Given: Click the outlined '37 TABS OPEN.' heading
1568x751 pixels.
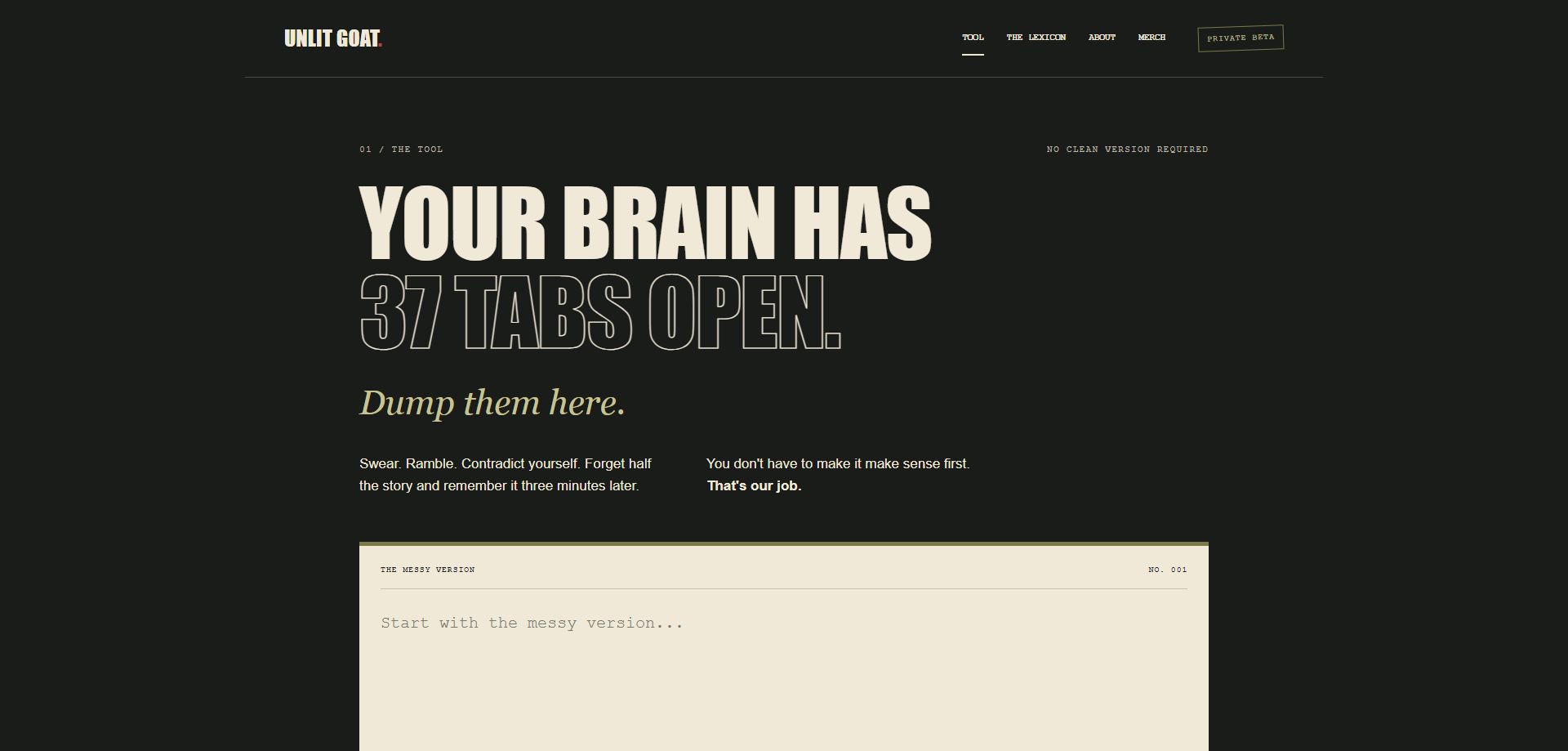Looking at the screenshot, I should click(x=600, y=312).
